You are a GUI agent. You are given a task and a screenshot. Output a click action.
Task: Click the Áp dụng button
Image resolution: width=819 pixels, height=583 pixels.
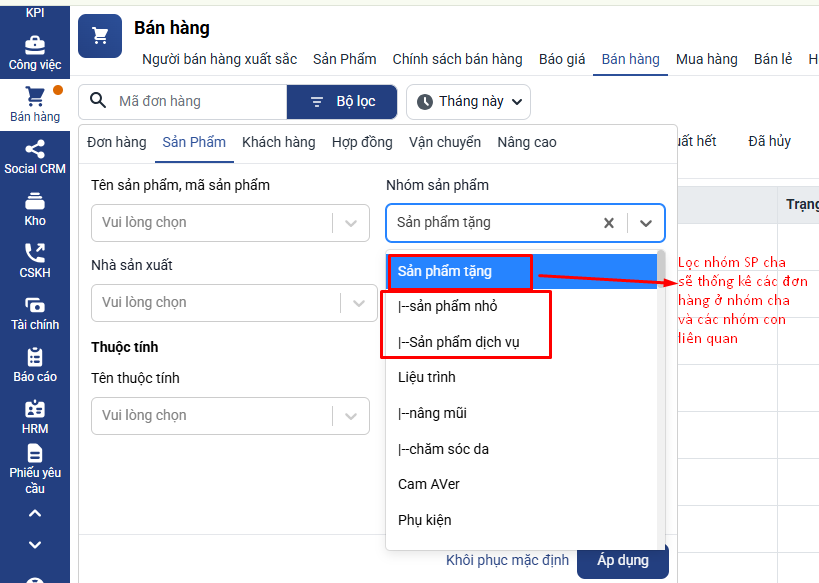click(x=622, y=560)
